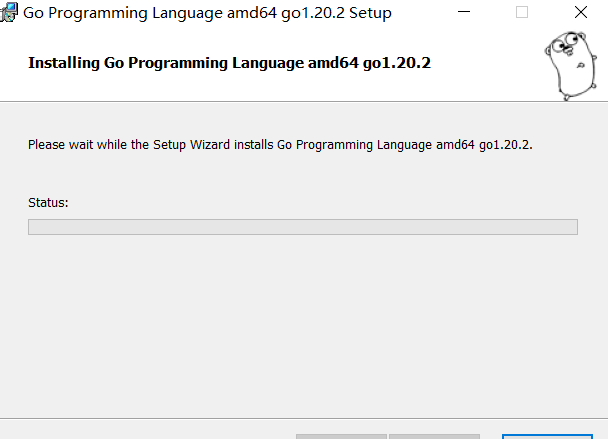The height and width of the screenshot is (439, 608).
Task: Click "go1.20.2." ending the wait message
Action: [506, 145]
